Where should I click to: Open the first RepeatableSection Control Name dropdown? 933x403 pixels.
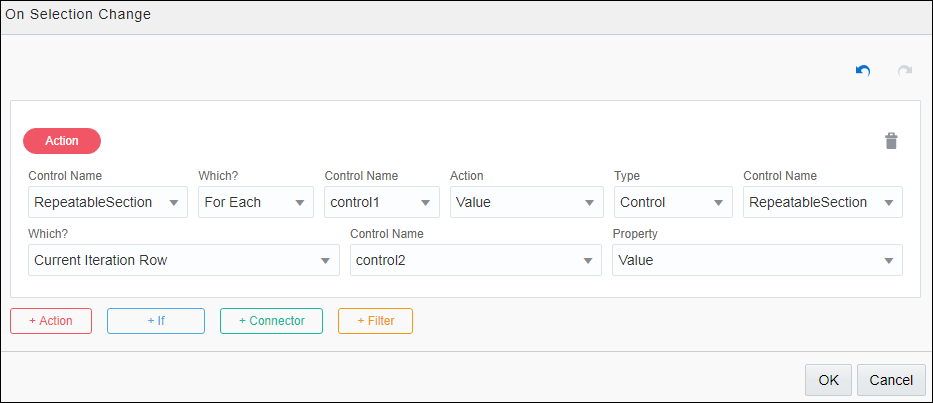point(107,202)
